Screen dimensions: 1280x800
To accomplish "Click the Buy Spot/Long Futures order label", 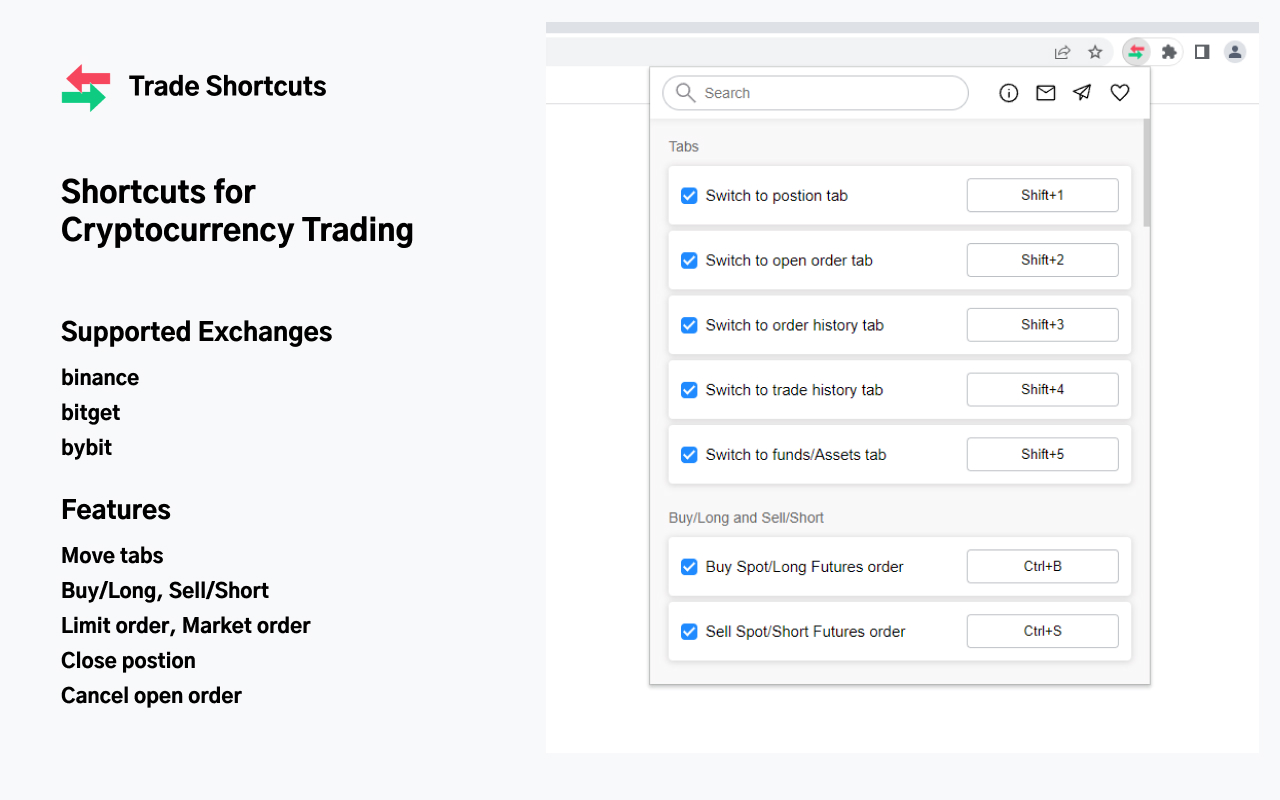I will point(804,567).
